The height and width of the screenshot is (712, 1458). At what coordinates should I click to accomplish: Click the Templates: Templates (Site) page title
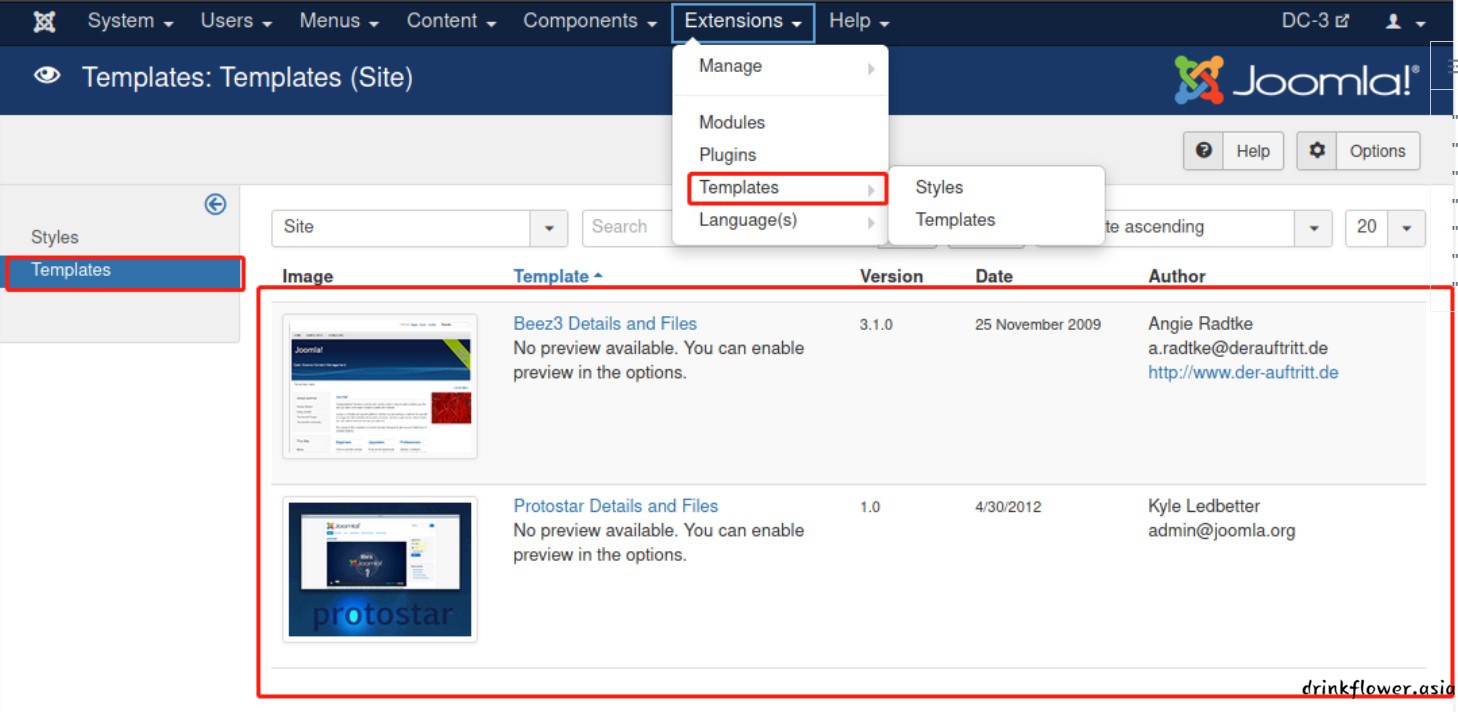247,77
